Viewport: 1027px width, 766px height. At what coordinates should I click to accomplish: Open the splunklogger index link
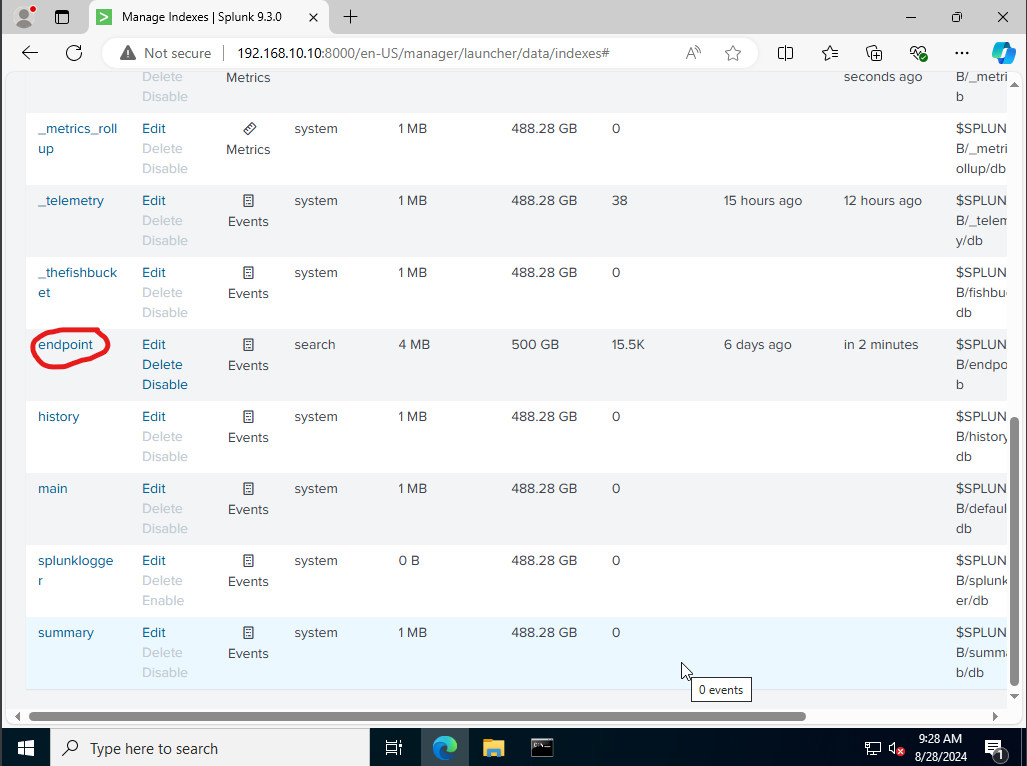point(75,570)
